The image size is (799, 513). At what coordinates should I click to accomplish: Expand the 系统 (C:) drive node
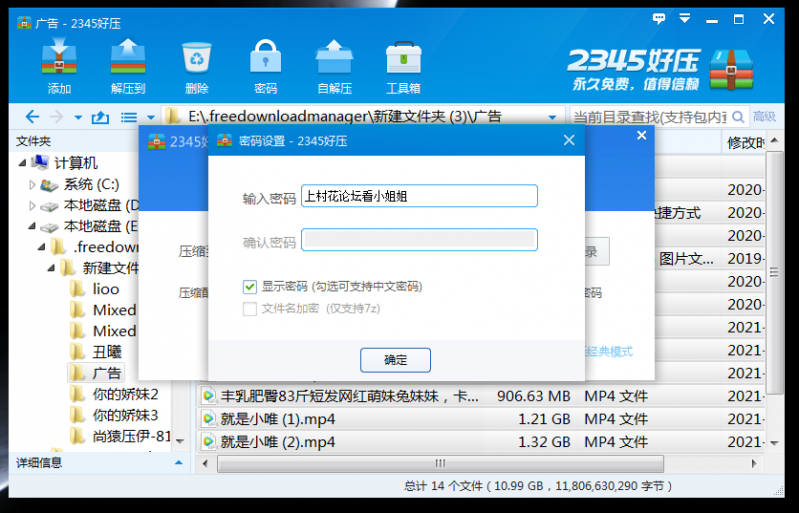pos(33,184)
